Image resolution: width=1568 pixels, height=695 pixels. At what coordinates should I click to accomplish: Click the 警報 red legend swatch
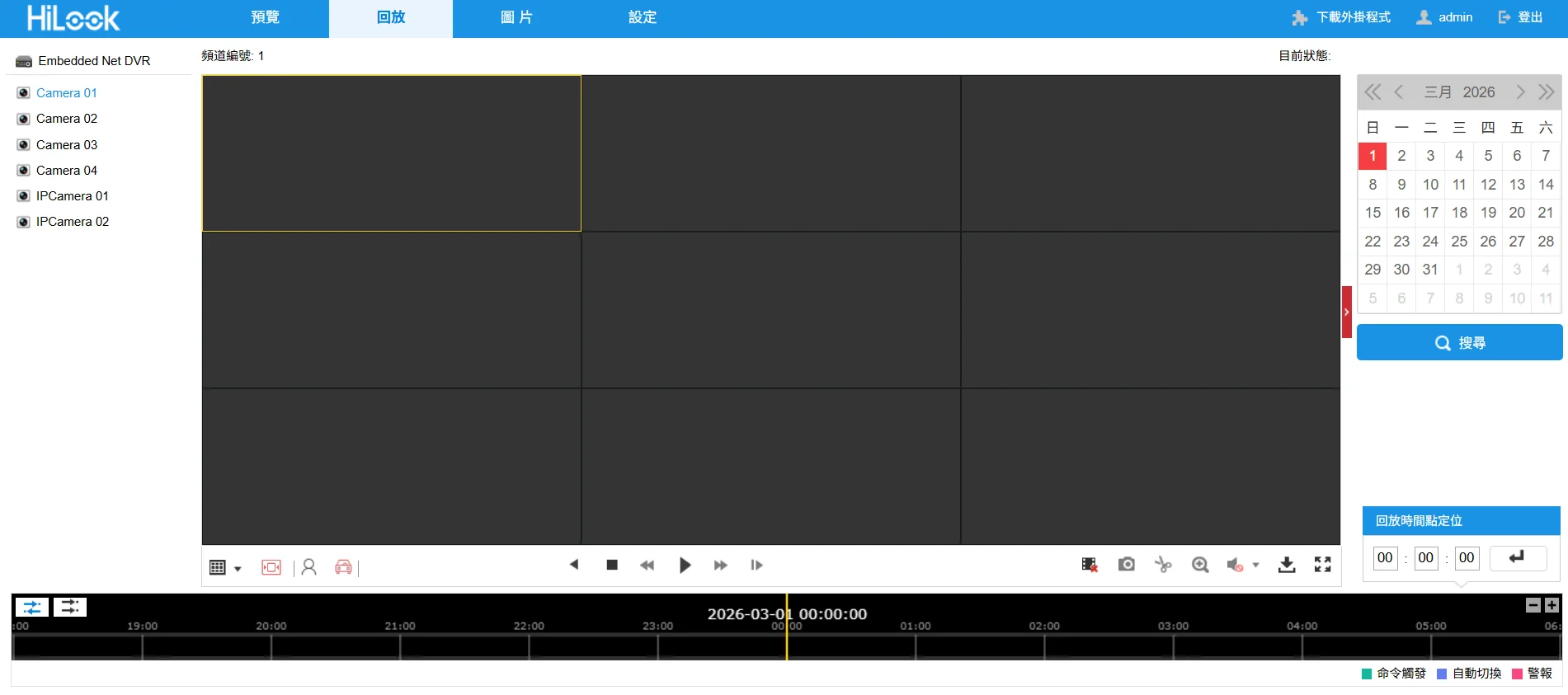point(1517,674)
